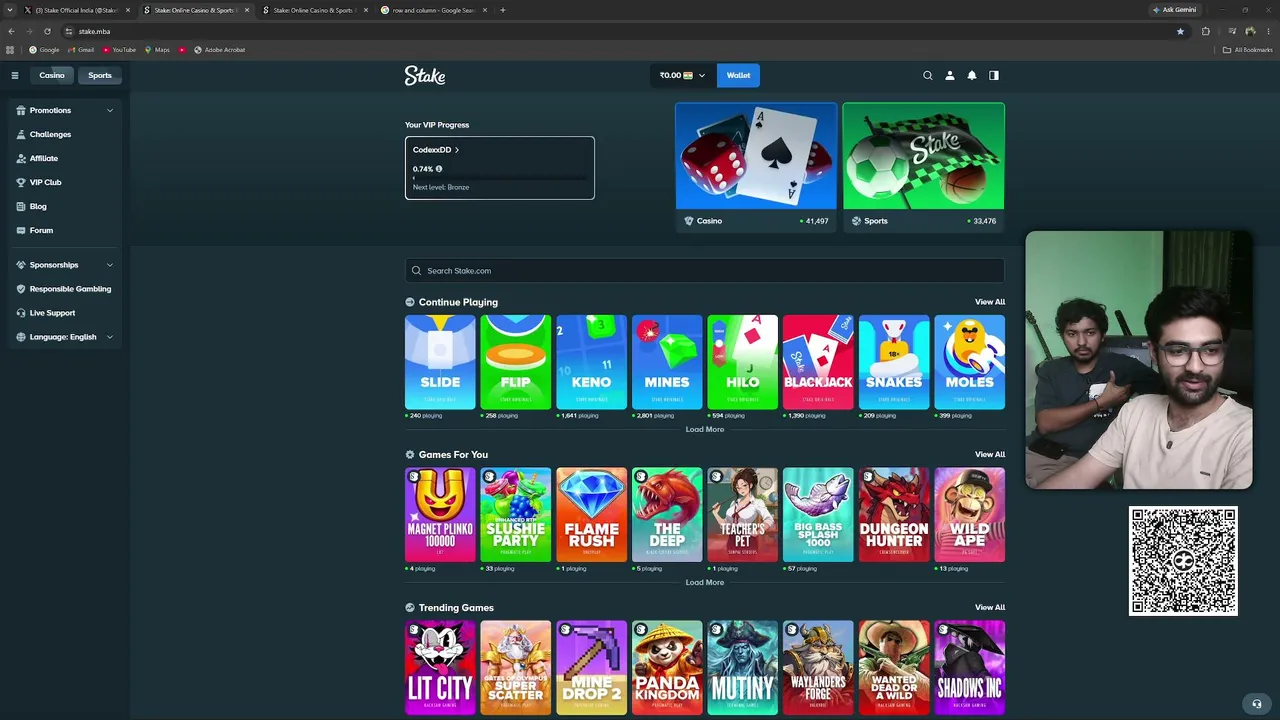Expand the Promotions menu chevron
The image size is (1280, 720).
[x=110, y=110]
